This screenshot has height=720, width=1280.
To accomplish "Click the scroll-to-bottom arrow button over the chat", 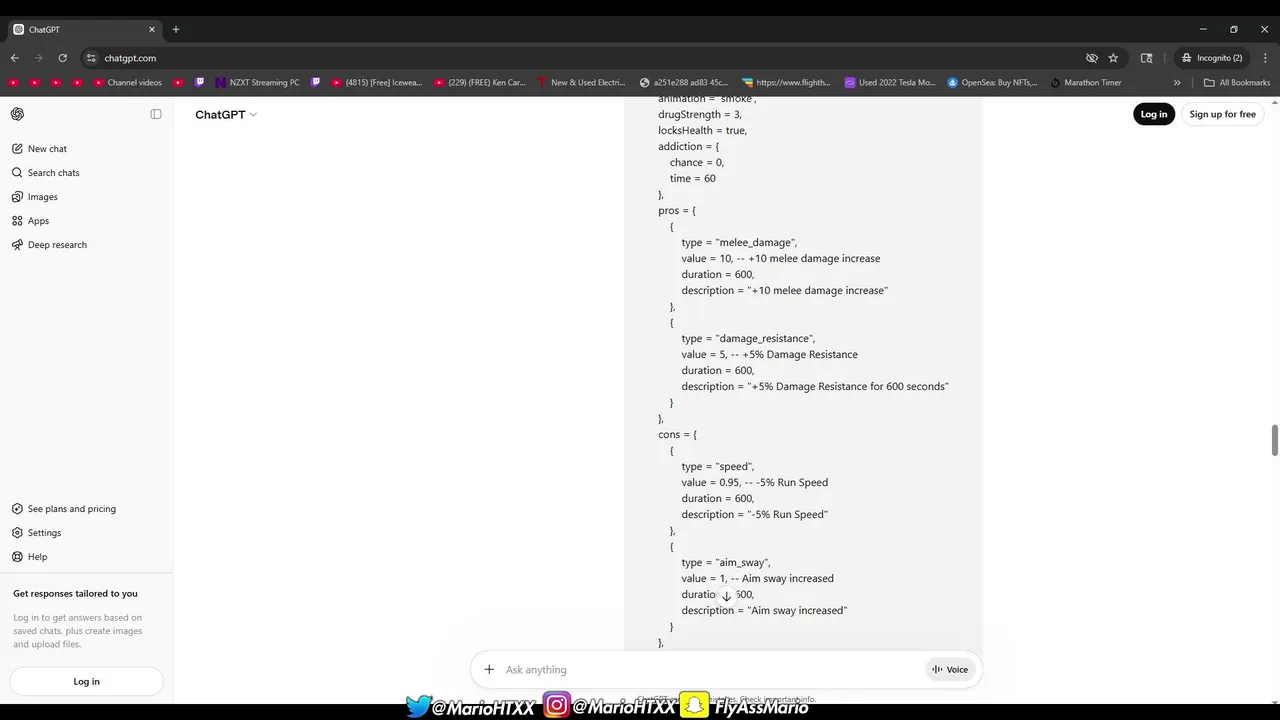I will [727, 596].
